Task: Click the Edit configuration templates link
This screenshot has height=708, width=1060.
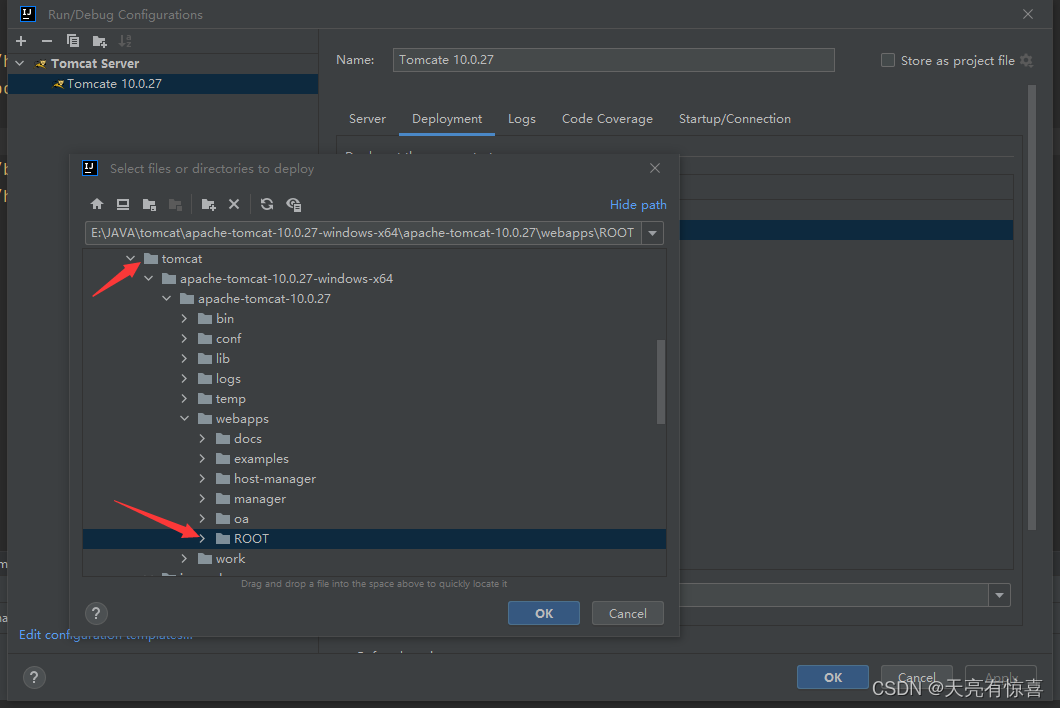Action: click(105, 634)
